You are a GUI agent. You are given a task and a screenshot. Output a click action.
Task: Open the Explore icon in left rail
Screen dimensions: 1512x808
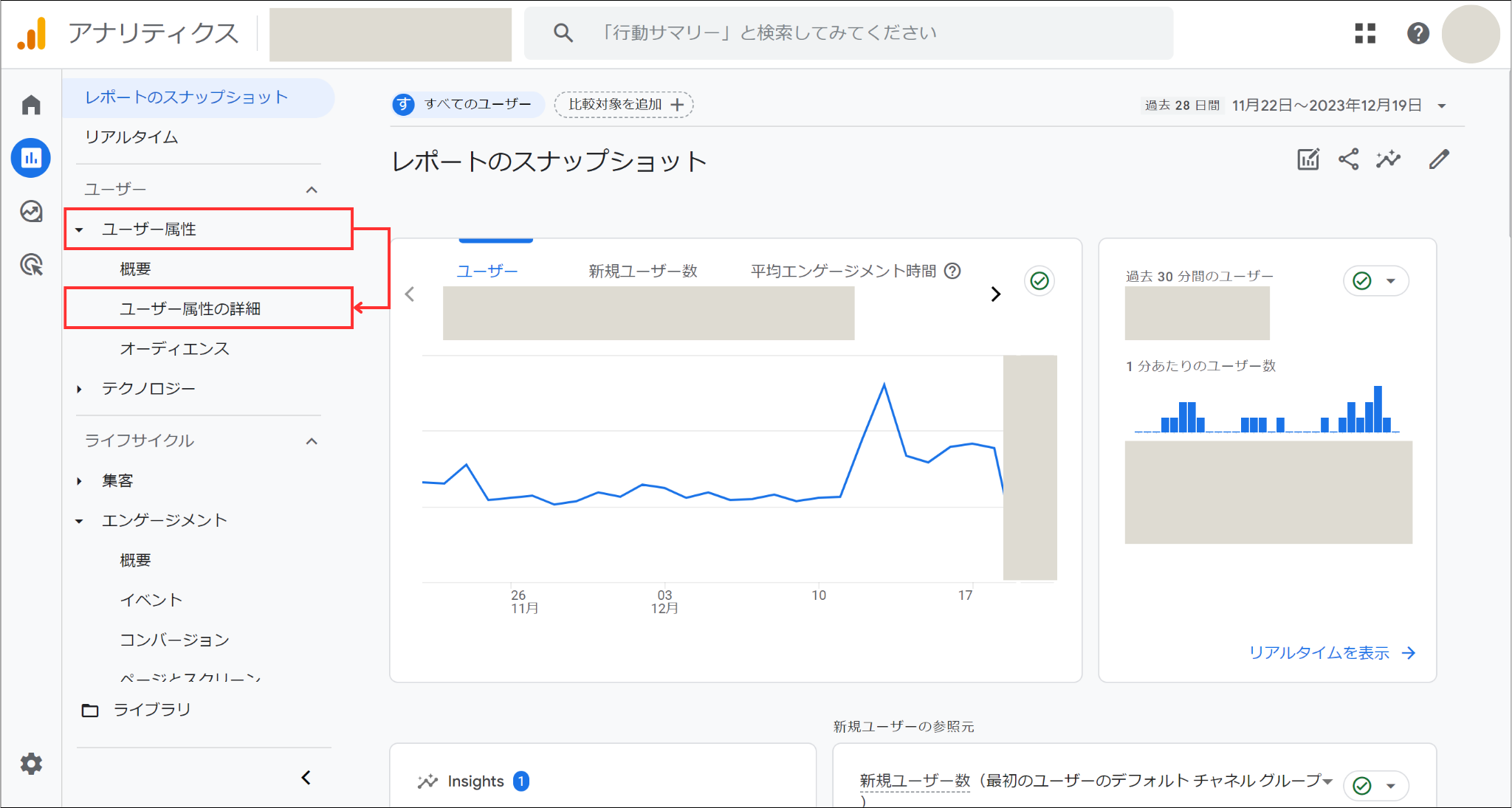[31, 212]
